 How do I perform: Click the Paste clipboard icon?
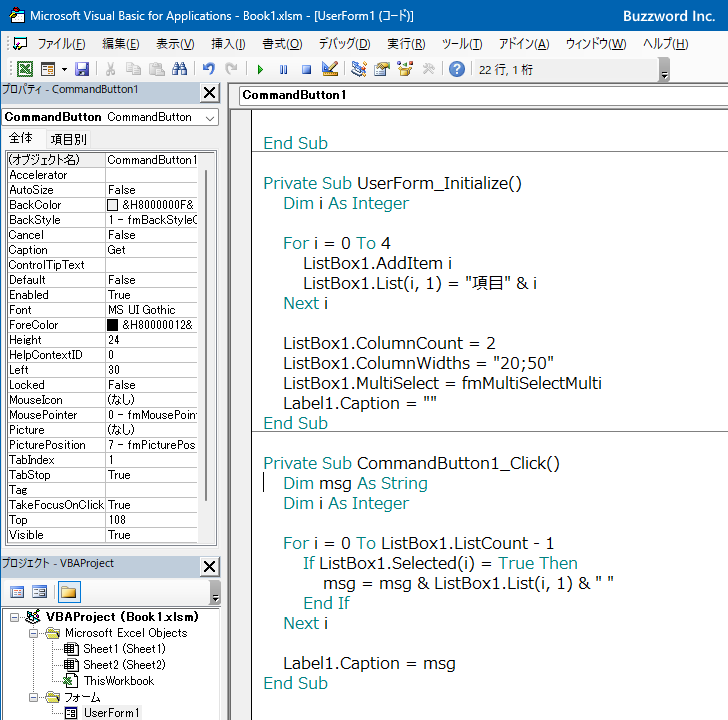pyautogui.click(x=156, y=70)
